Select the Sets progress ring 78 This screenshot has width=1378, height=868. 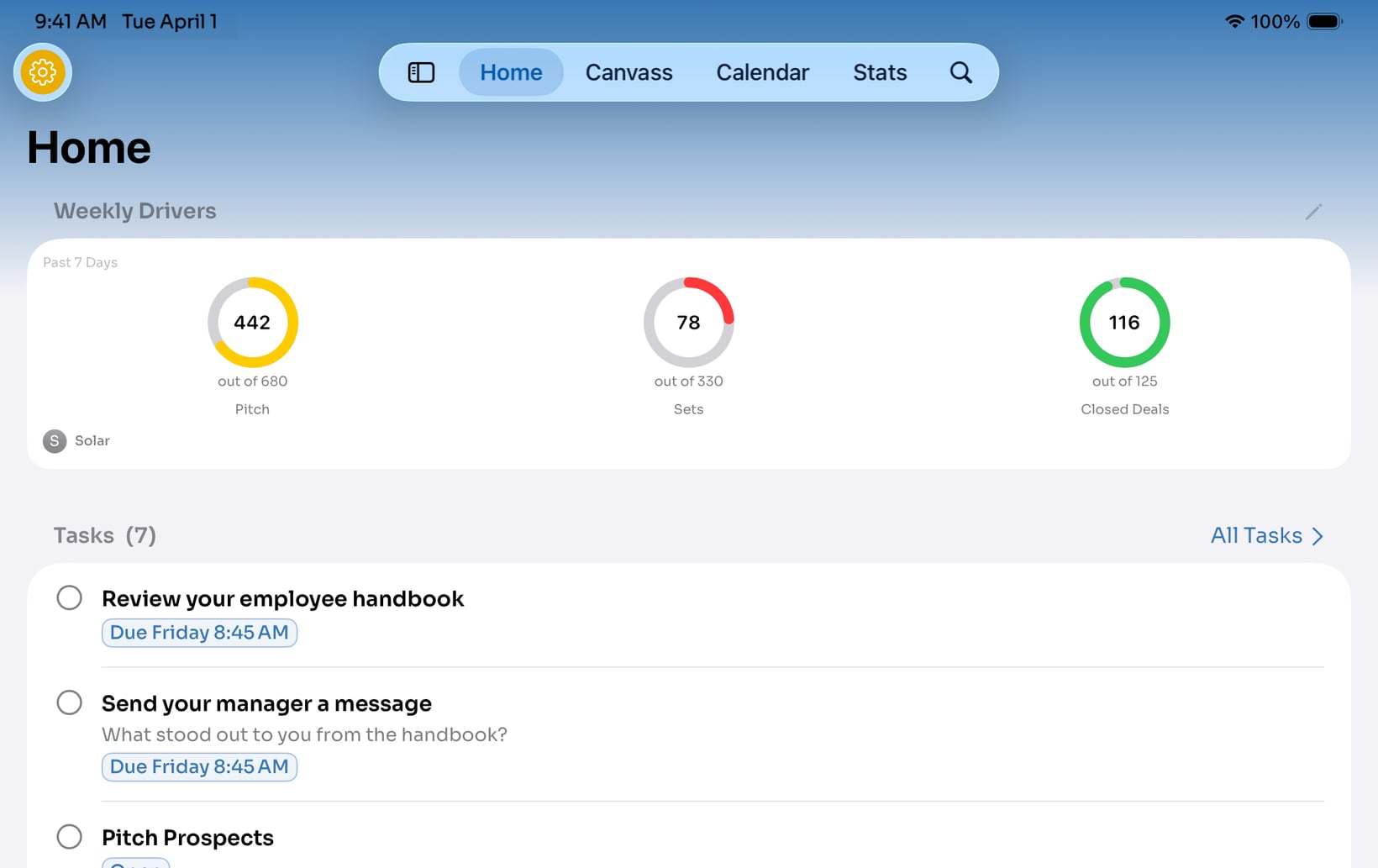(x=689, y=323)
